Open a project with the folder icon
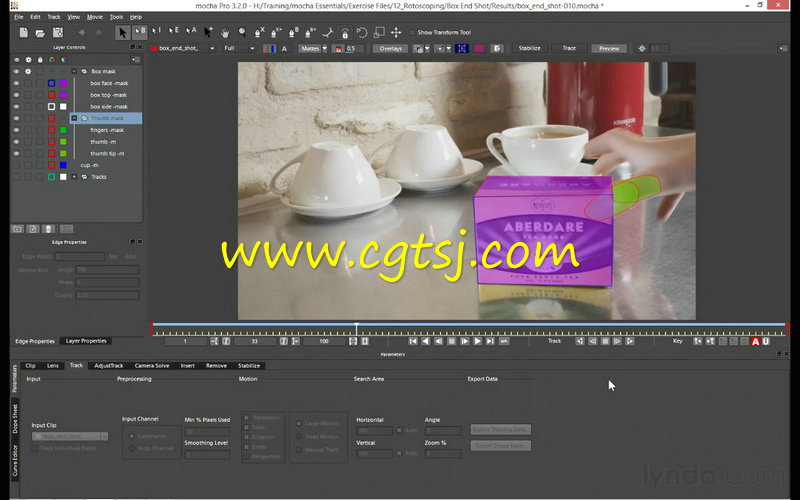800x500 pixels. coord(40,33)
